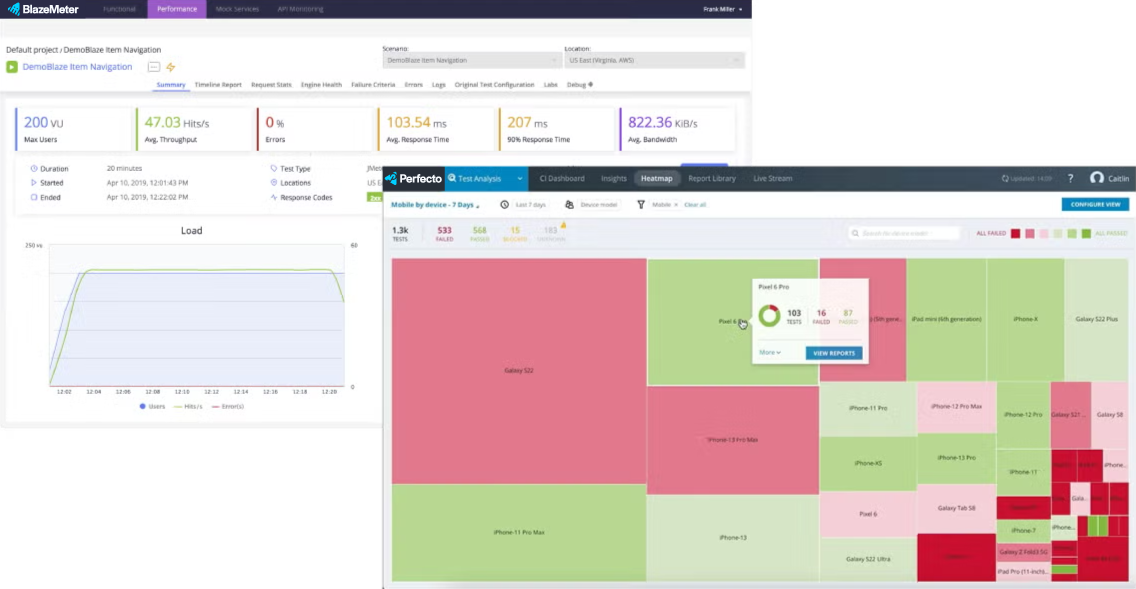
Task: Click the Galaxy S22 Ultra heatmap tile
Action: coord(868,559)
